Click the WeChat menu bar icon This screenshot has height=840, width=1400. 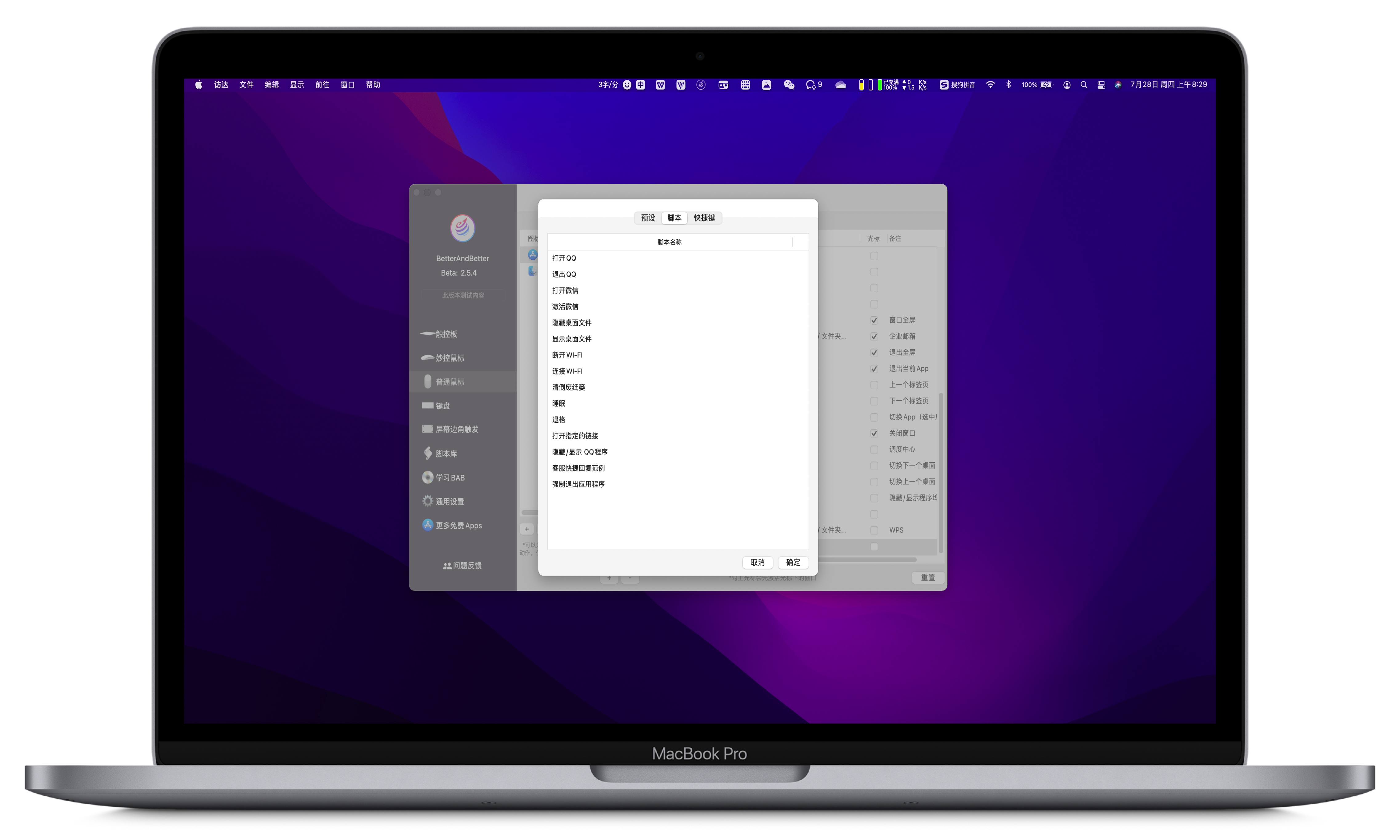[789, 85]
